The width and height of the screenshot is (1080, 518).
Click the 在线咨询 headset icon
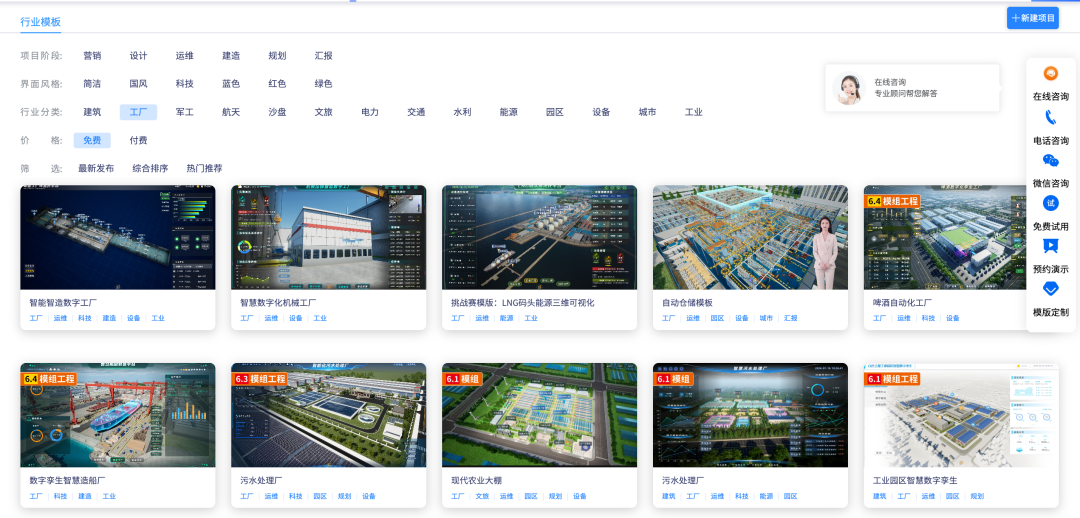pos(1050,74)
